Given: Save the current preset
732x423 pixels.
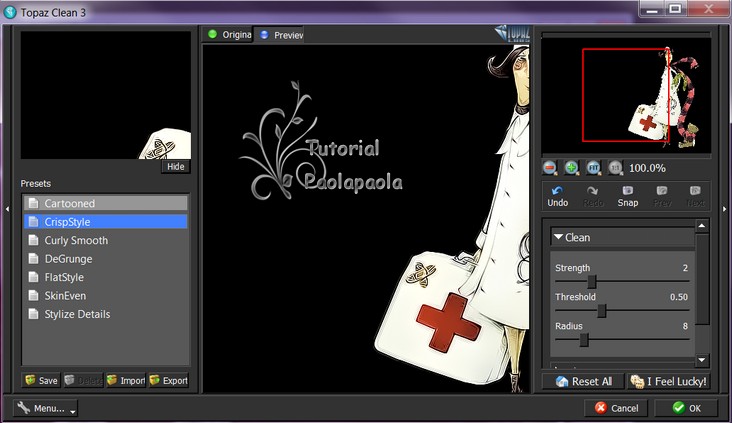Looking at the screenshot, I should pyautogui.click(x=42, y=381).
